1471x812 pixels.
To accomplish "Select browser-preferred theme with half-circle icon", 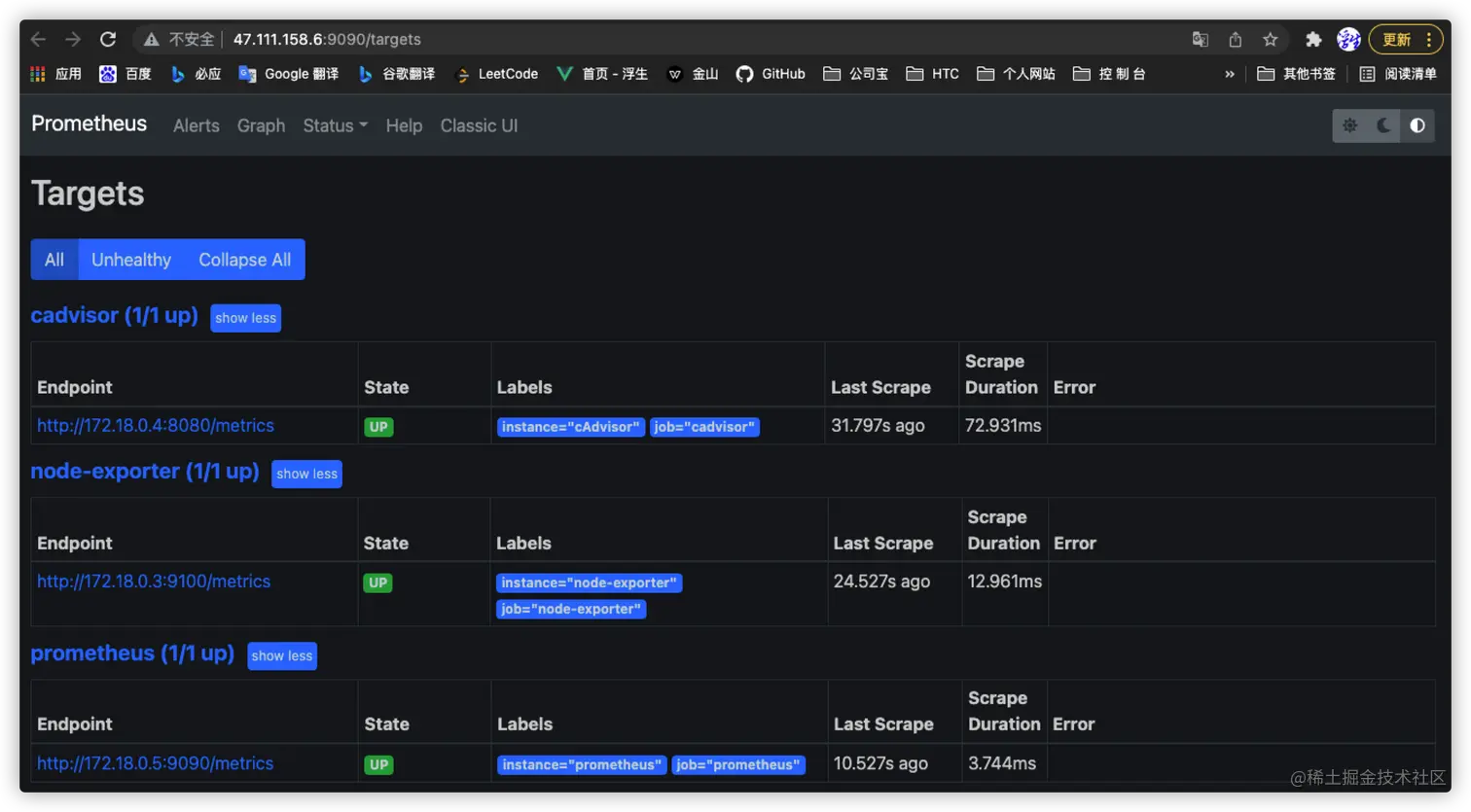I will [x=1417, y=125].
